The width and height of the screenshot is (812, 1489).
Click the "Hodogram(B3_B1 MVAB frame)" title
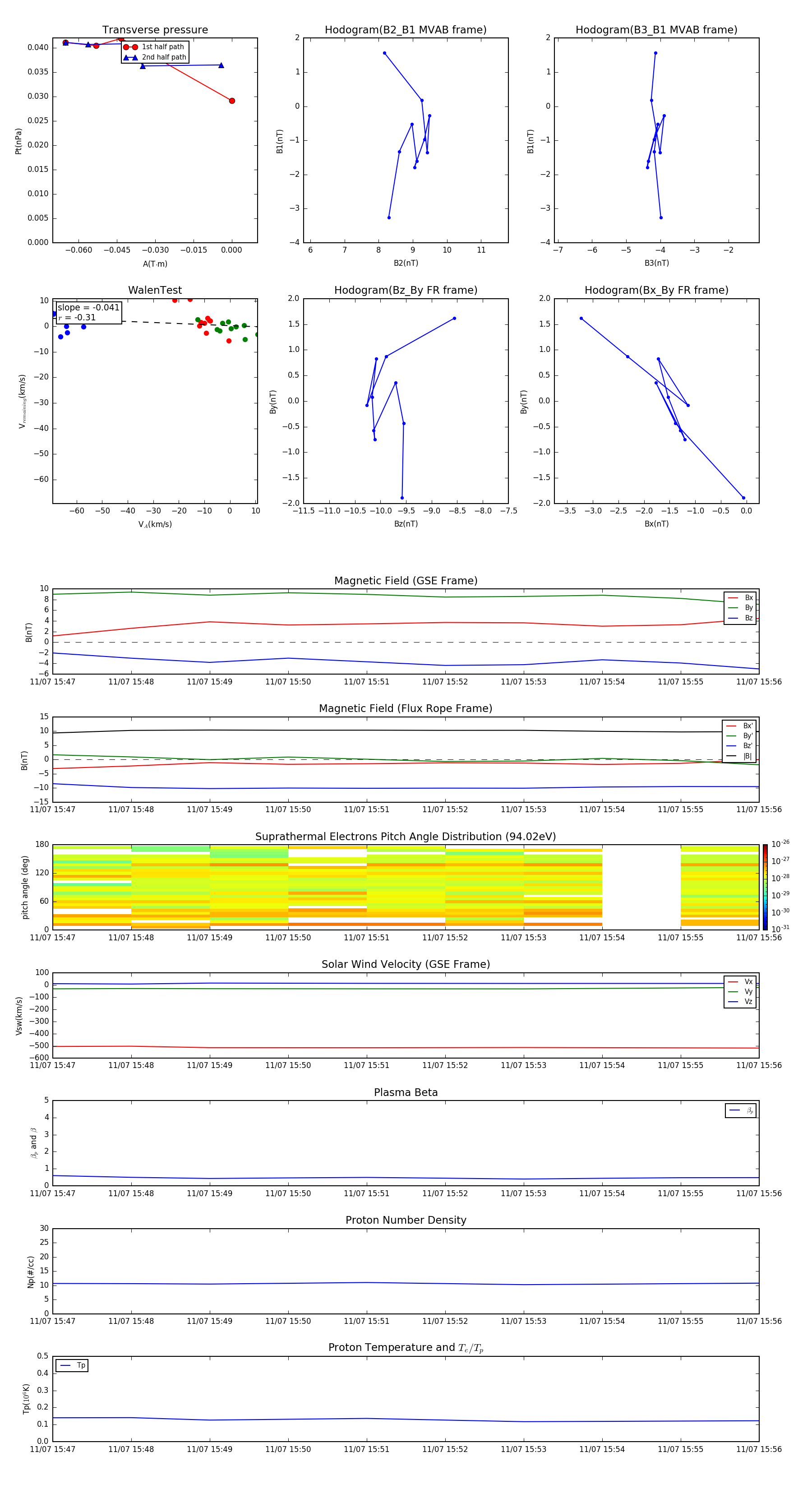[x=656, y=30]
